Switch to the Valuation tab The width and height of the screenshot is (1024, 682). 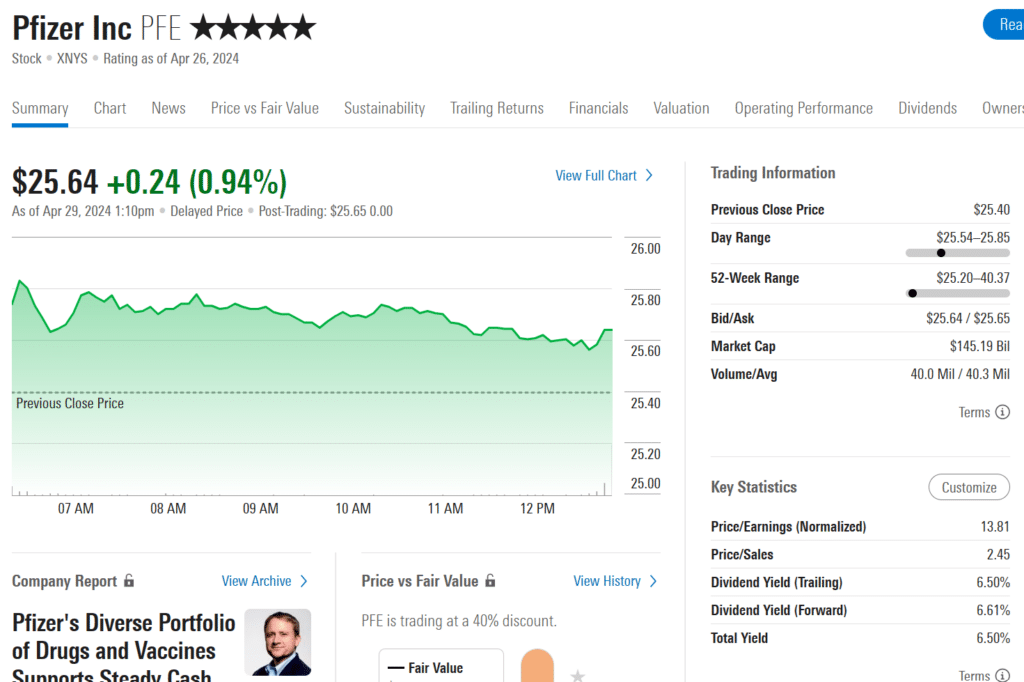click(681, 108)
